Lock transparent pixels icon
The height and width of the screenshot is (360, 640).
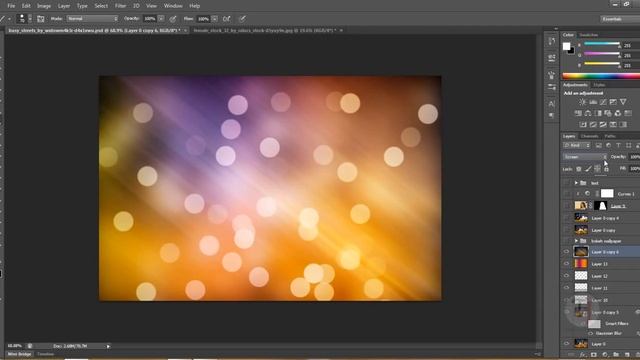579,169
